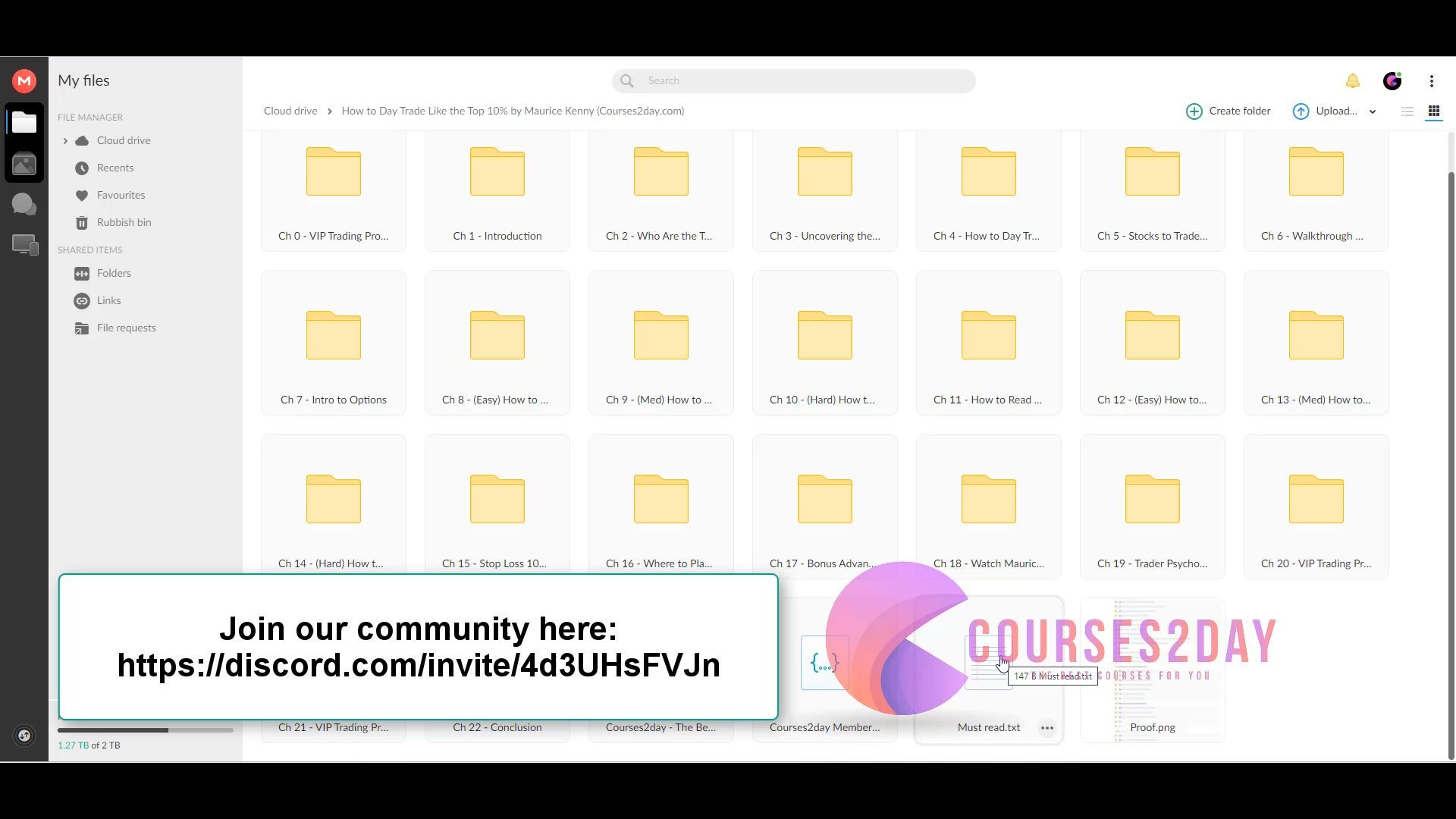1456x819 pixels.
Task: Open options menu for Must read.txt
Action: click(1047, 728)
